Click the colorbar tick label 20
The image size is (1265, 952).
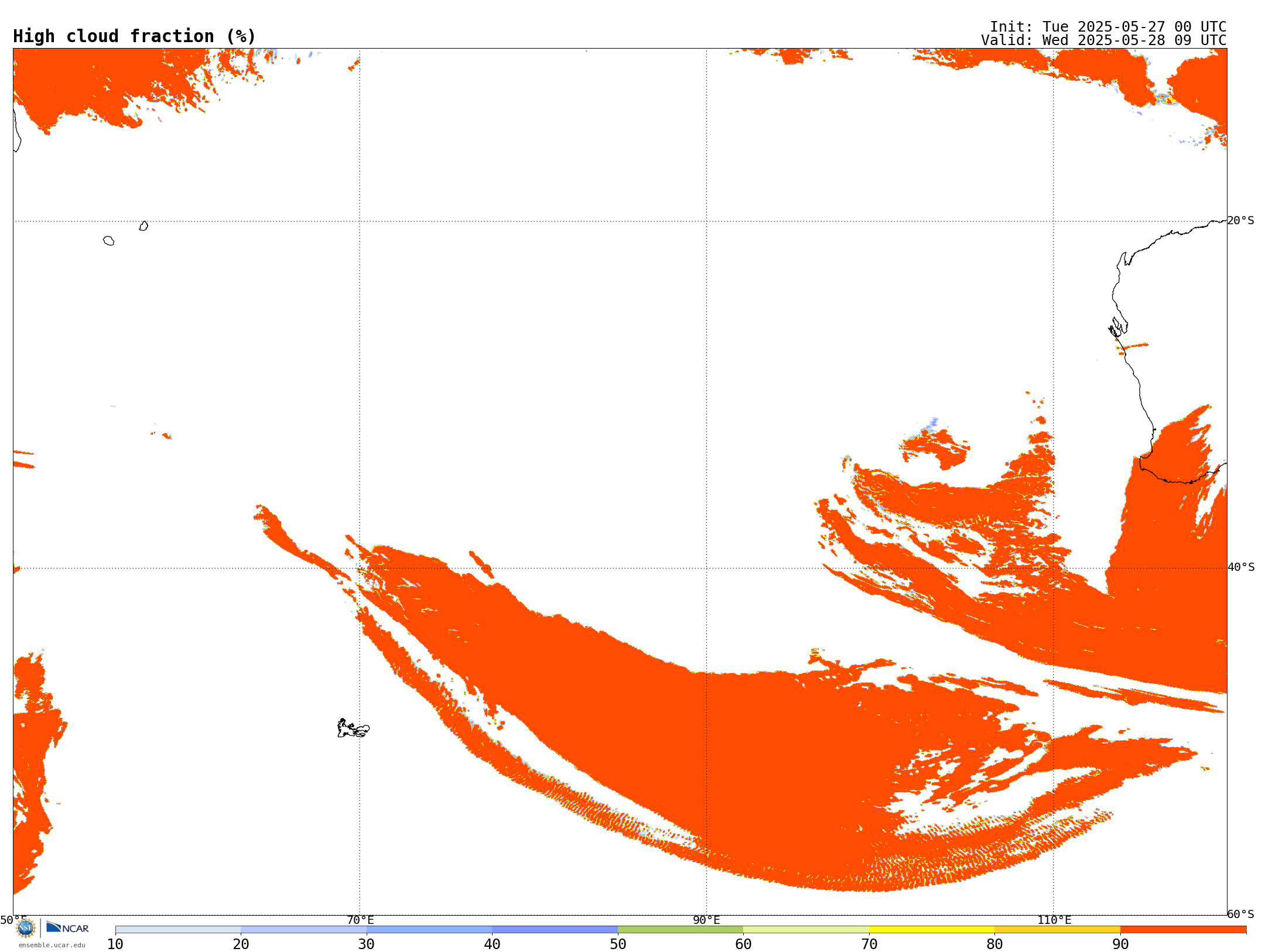[x=241, y=944]
